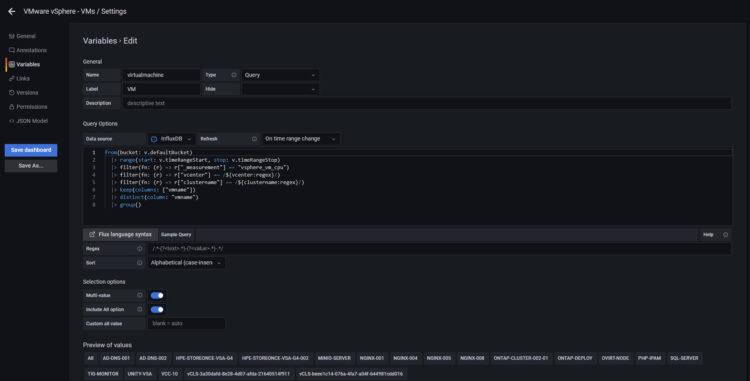This screenshot has height=381, width=750.
Task: Click the TIG-MONITOR preview value
Action: point(103,374)
